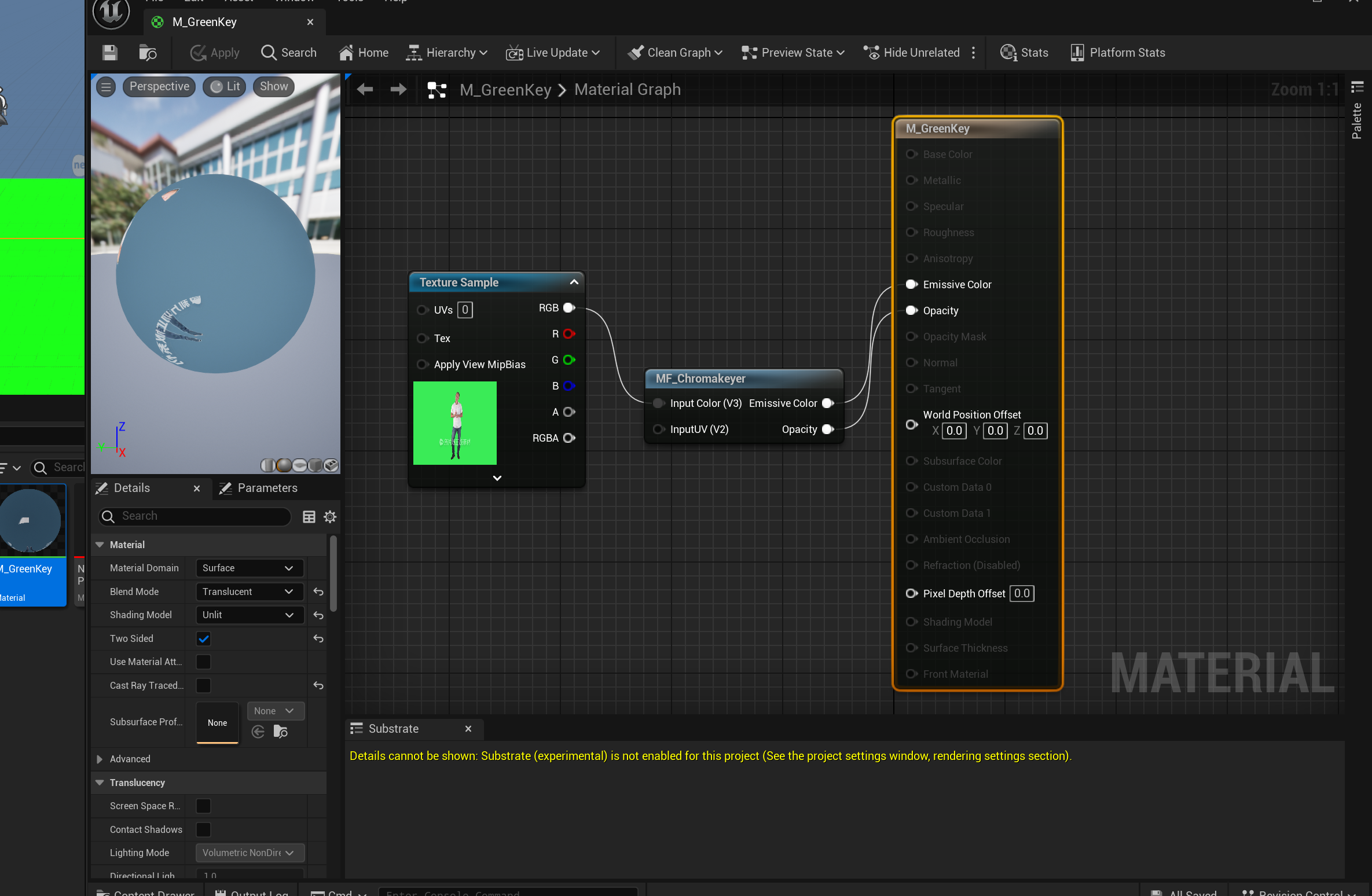Open the Stats panel button
The width and height of the screenshot is (1372, 896).
(1024, 53)
